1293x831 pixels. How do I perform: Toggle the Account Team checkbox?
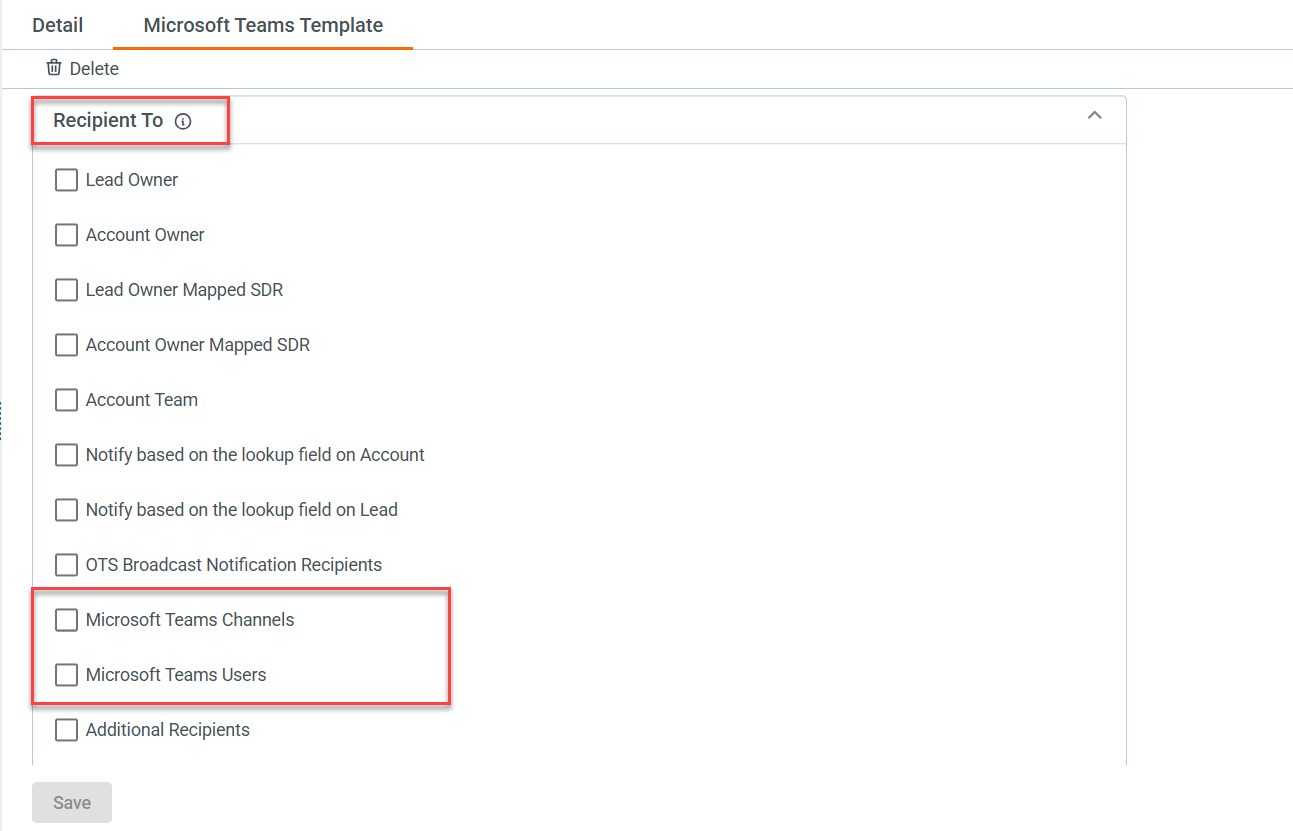point(66,400)
